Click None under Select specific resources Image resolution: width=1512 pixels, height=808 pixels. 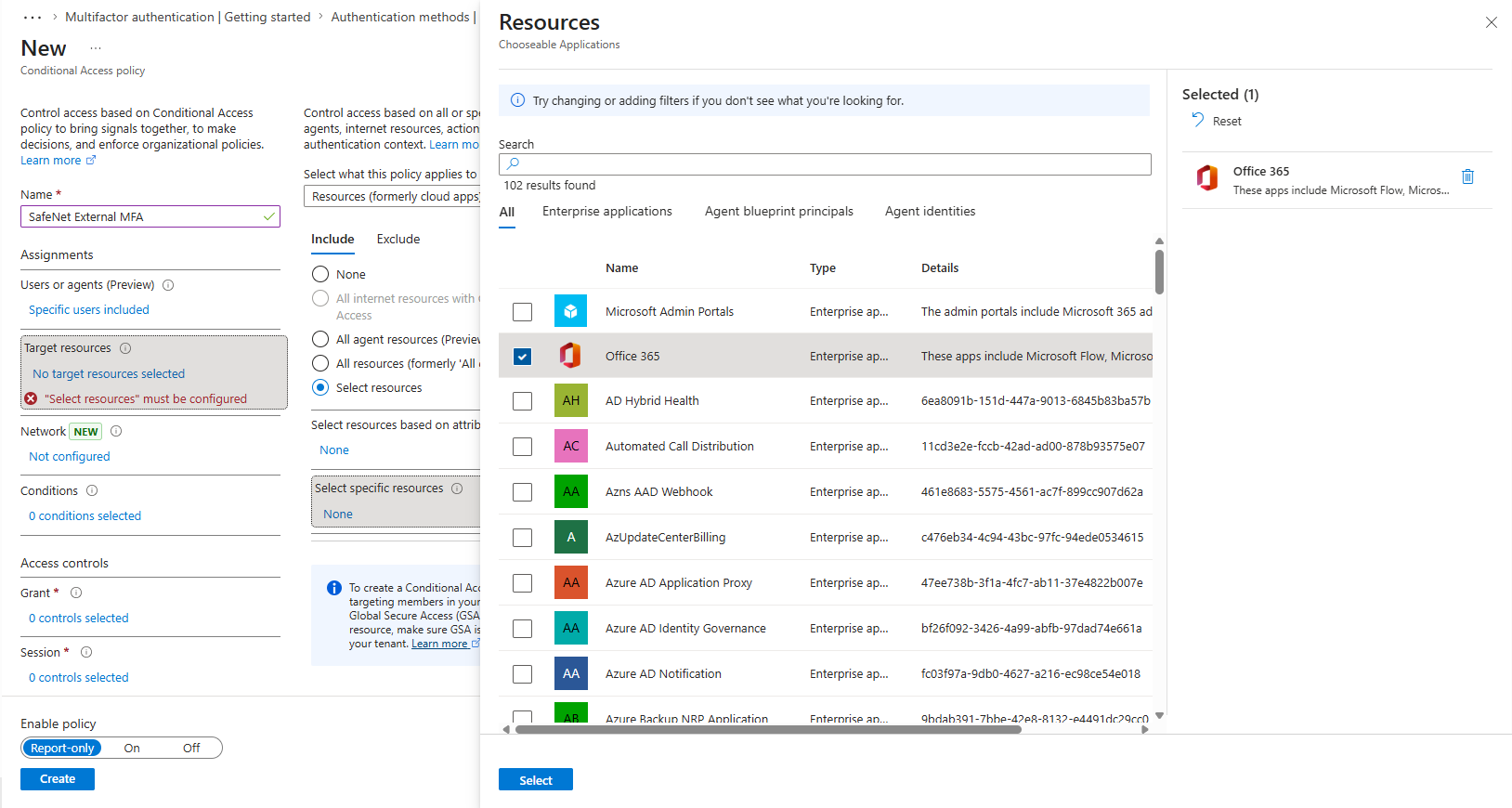[338, 515]
